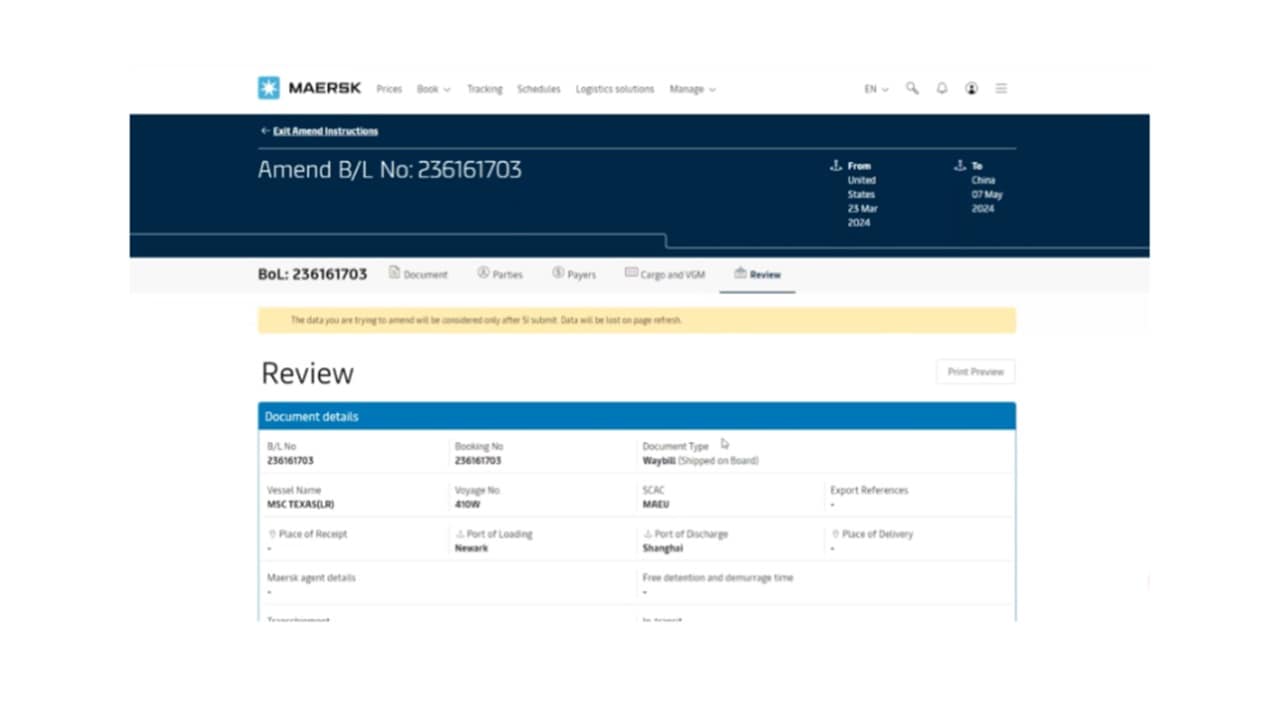Open the EN language selector
Image resolution: width=1280 pixels, height=720 pixels.
click(x=876, y=89)
